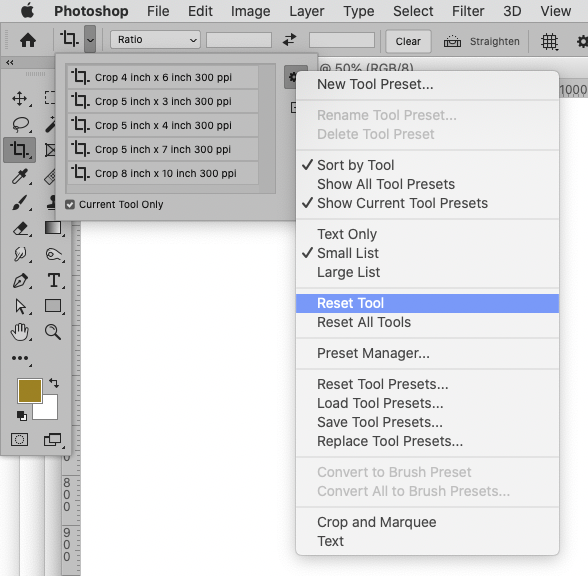Click the gold foreground color swatch
Screen dimensions: 588x576
click(x=30, y=391)
